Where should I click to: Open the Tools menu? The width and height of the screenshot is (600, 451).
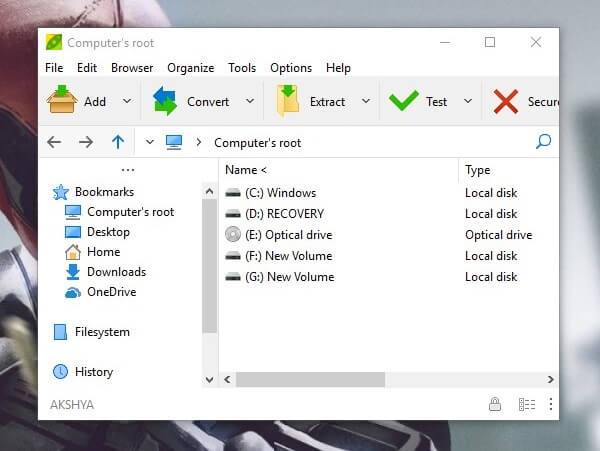242,68
